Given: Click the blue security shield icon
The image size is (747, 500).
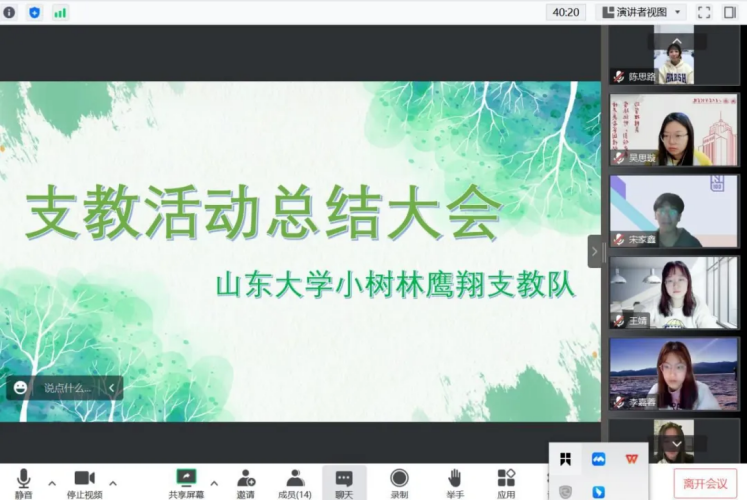Looking at the screenshot, I should [x=35, y=12].
